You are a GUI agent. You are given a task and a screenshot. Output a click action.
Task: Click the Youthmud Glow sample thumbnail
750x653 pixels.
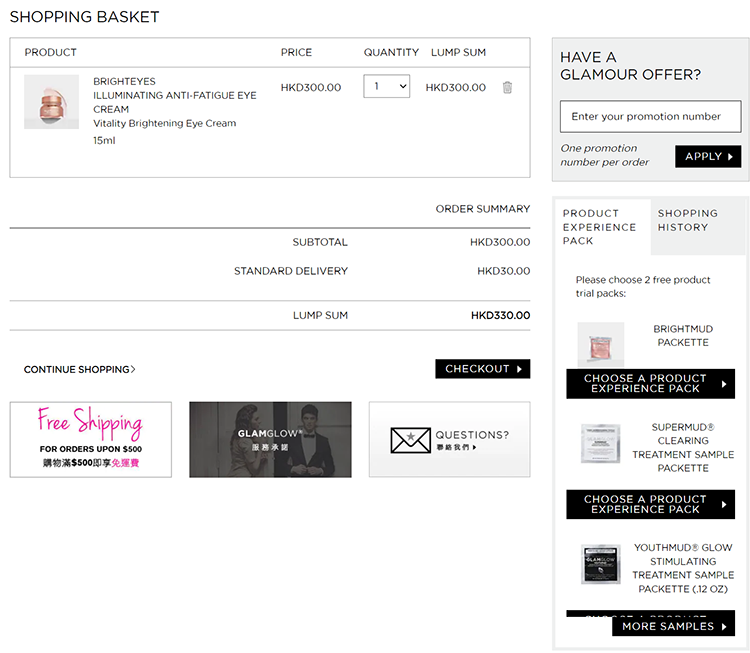click(x=601, y=564)
